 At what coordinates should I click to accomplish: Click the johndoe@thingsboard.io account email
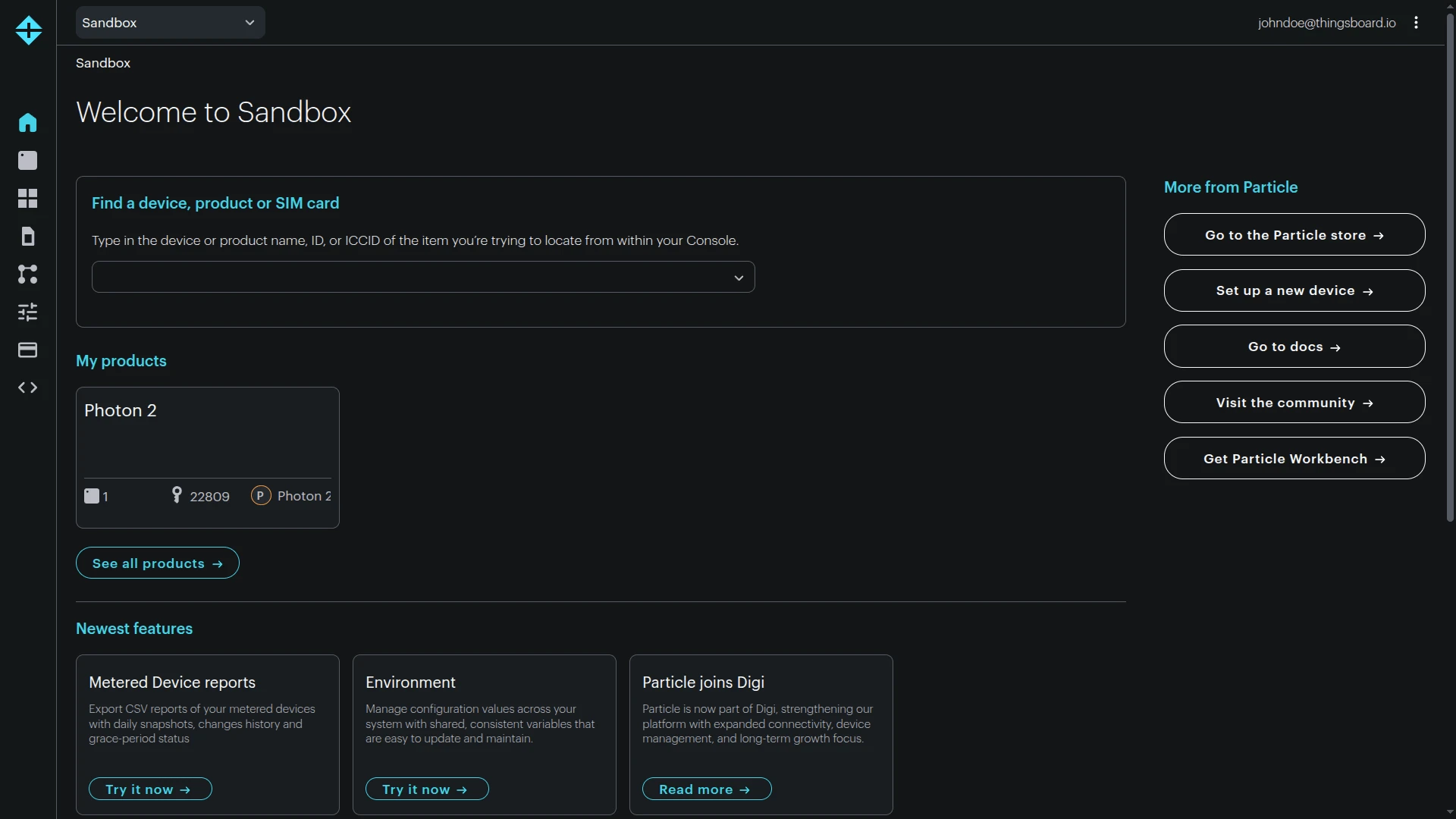click(1326, 23)
